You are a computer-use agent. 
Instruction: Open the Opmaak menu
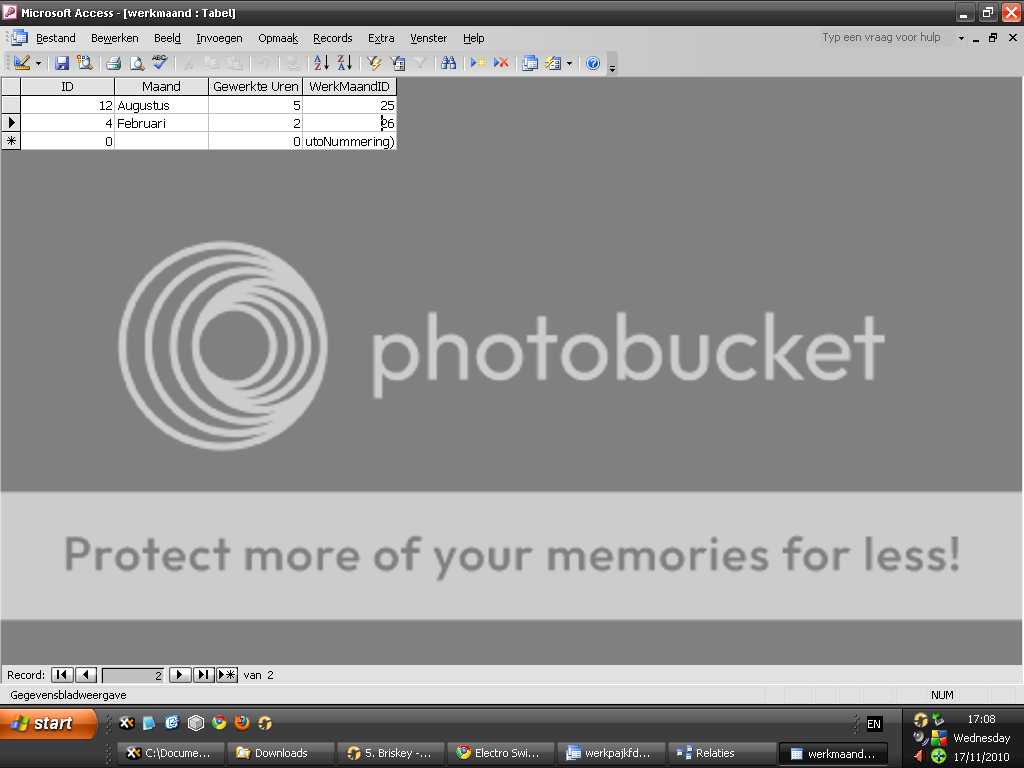(278, 38)
